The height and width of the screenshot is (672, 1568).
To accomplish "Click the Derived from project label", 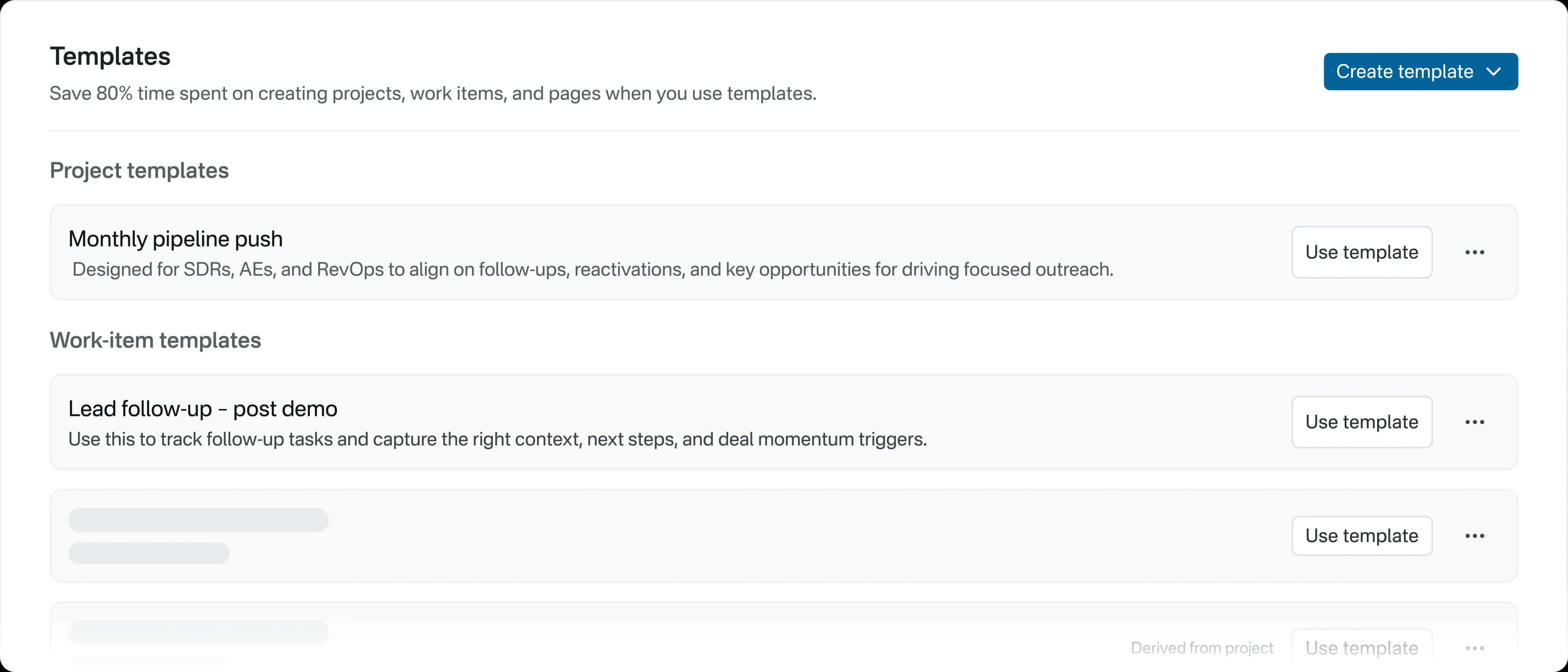I will (x=1202, y=647).
